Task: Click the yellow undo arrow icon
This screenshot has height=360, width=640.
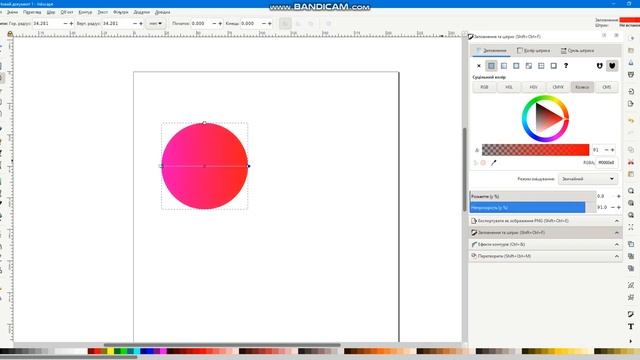Action: point(631,121)
